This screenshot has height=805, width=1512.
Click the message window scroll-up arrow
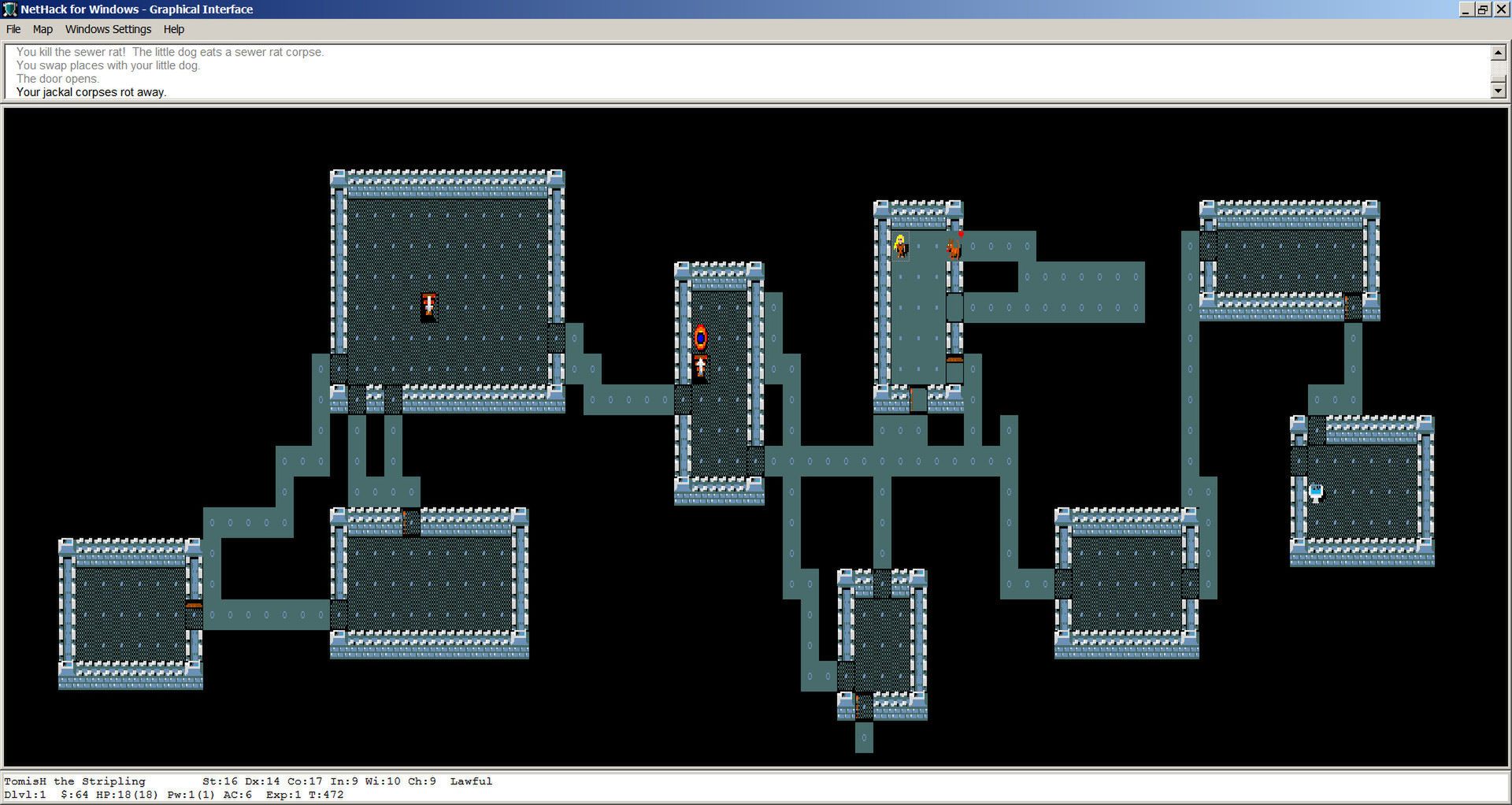point(1498,53)
